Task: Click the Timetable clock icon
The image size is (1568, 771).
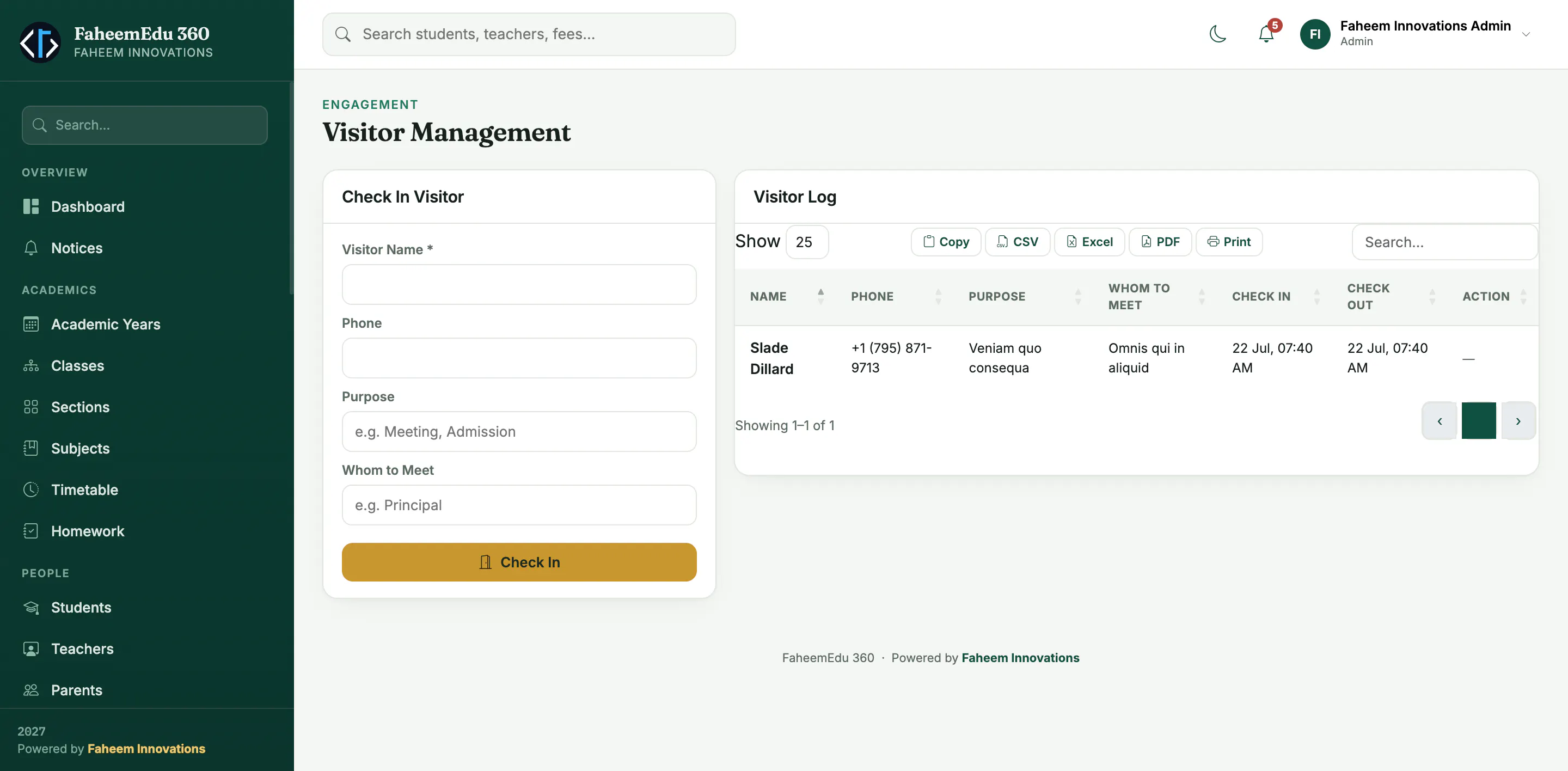Action: coord(30,490)
